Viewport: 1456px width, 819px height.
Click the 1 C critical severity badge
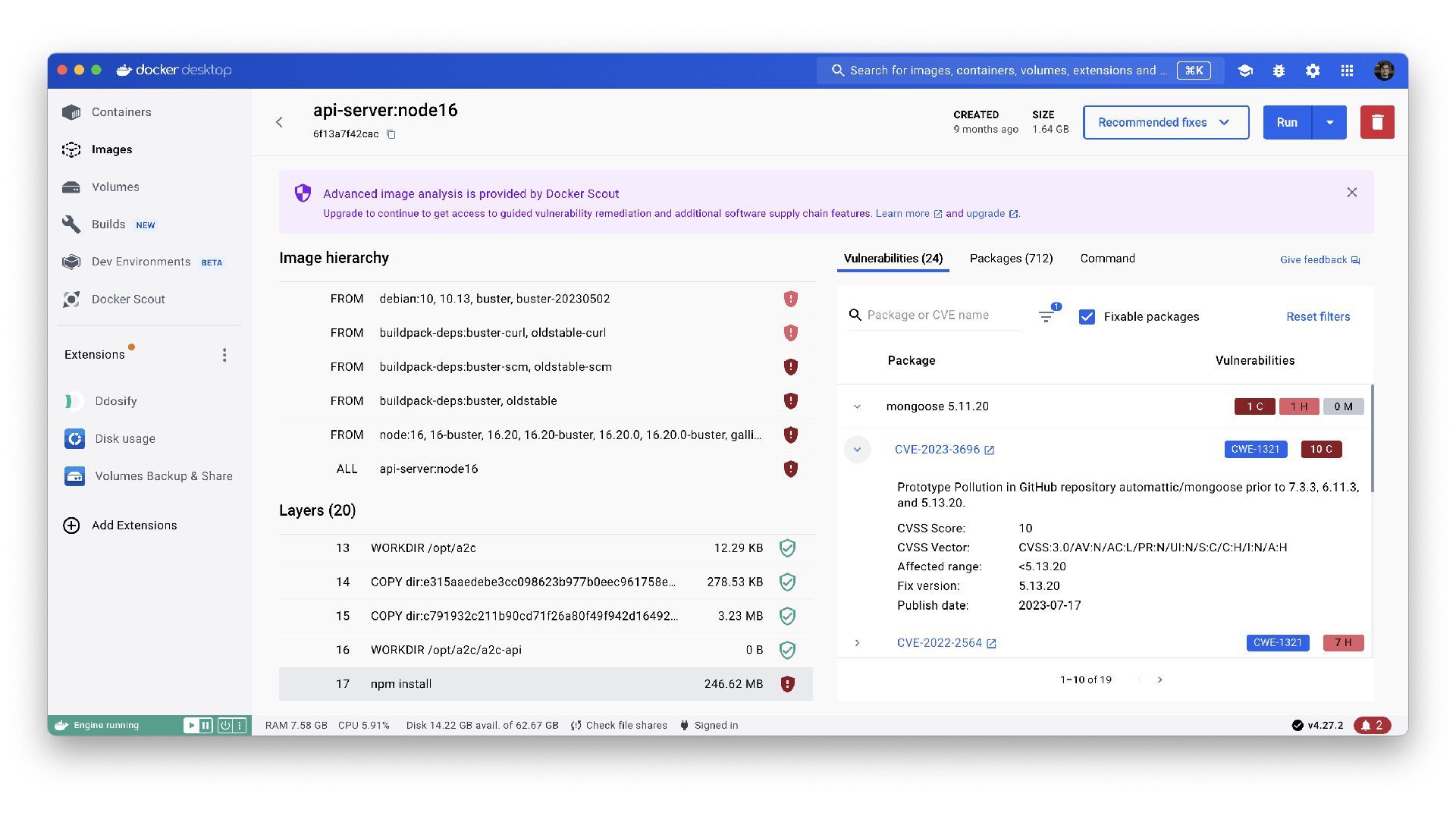[1254, 406]
